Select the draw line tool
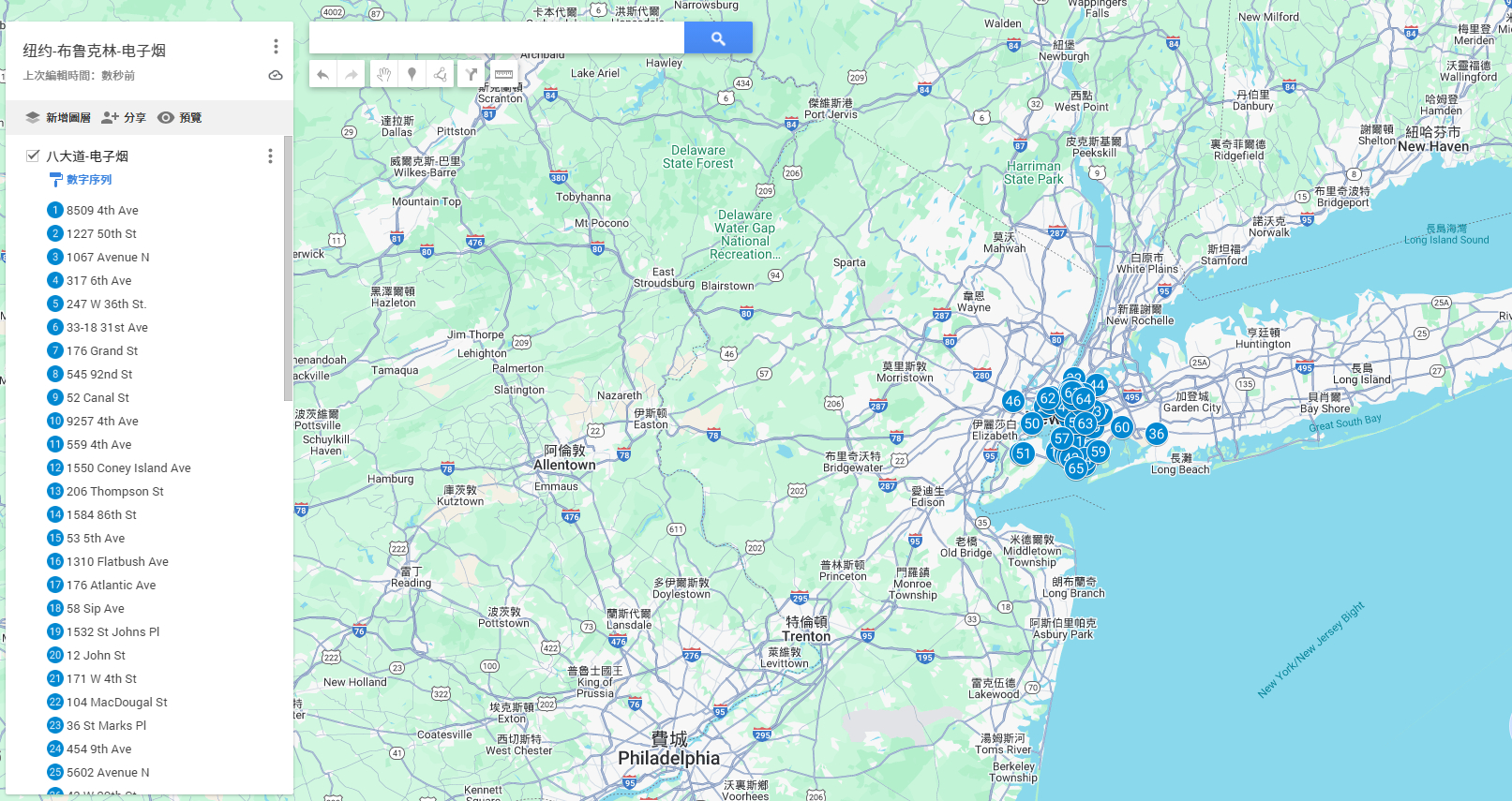This screenshot has width=1512, height=801. 440,75
